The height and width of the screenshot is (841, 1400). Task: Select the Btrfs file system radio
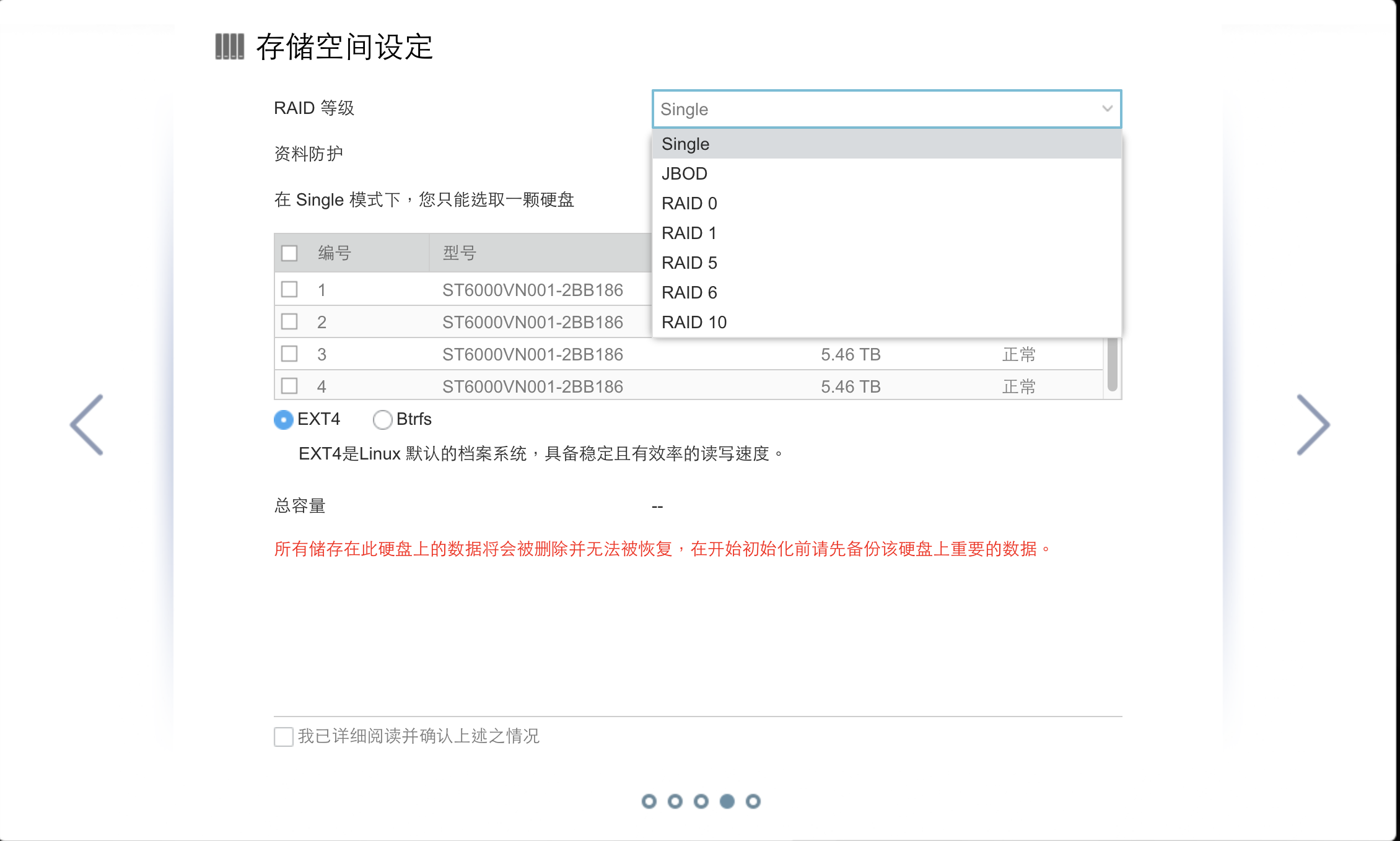point(383,420)
